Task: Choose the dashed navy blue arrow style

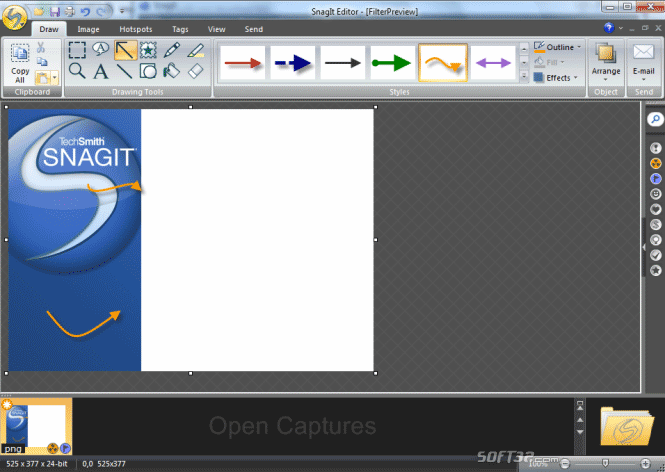Action: coord(293,63)
